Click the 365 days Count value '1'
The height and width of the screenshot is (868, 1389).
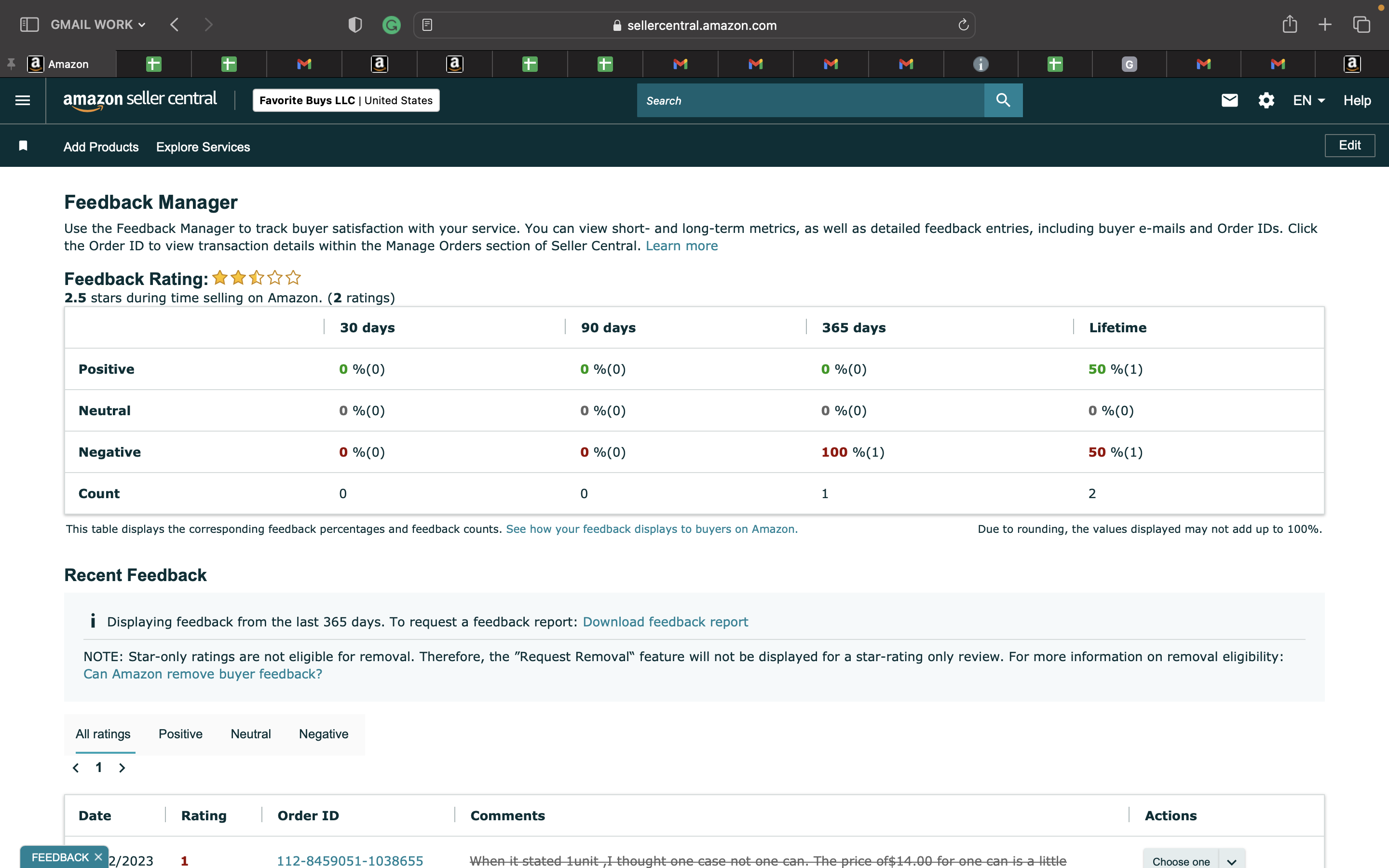point(825,494)
